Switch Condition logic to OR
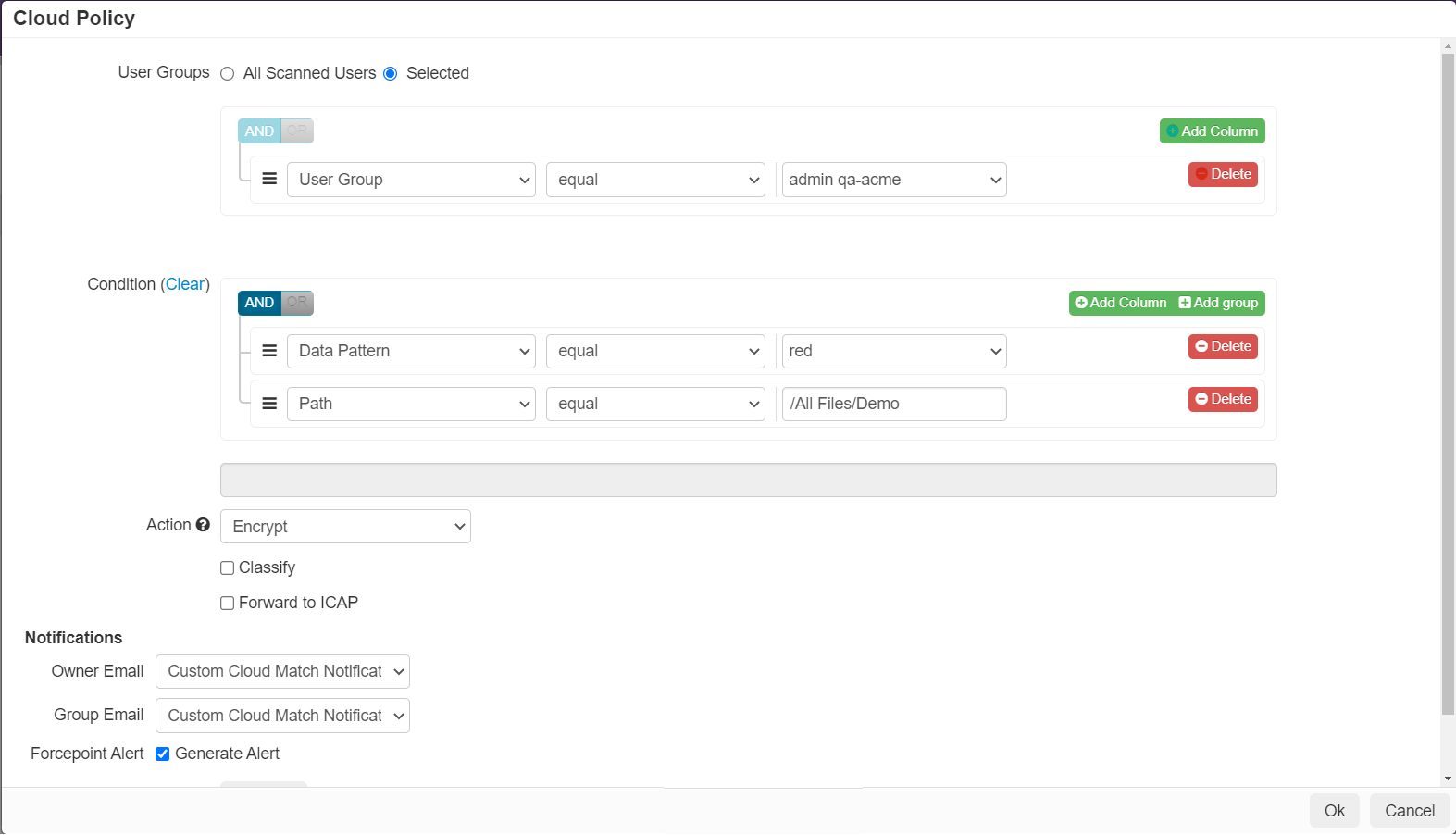This screenshot has height=835, width=1456. pos(297,303)
